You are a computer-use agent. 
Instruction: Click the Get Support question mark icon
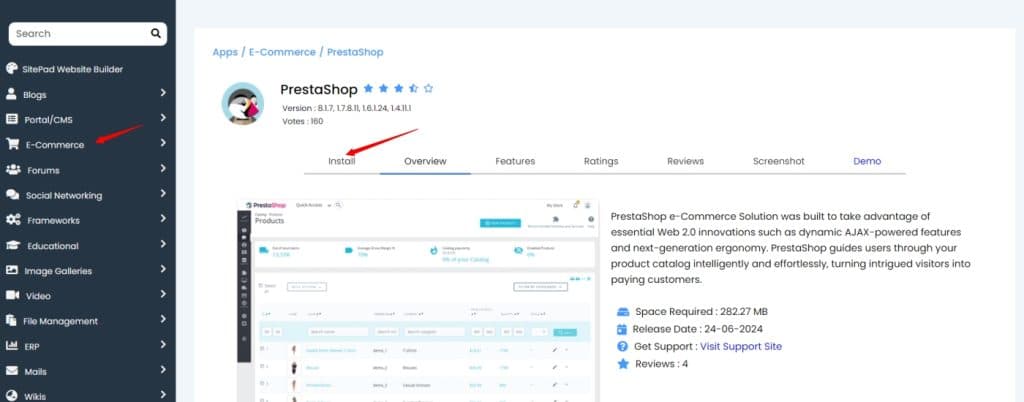click(x=622, y=347)
